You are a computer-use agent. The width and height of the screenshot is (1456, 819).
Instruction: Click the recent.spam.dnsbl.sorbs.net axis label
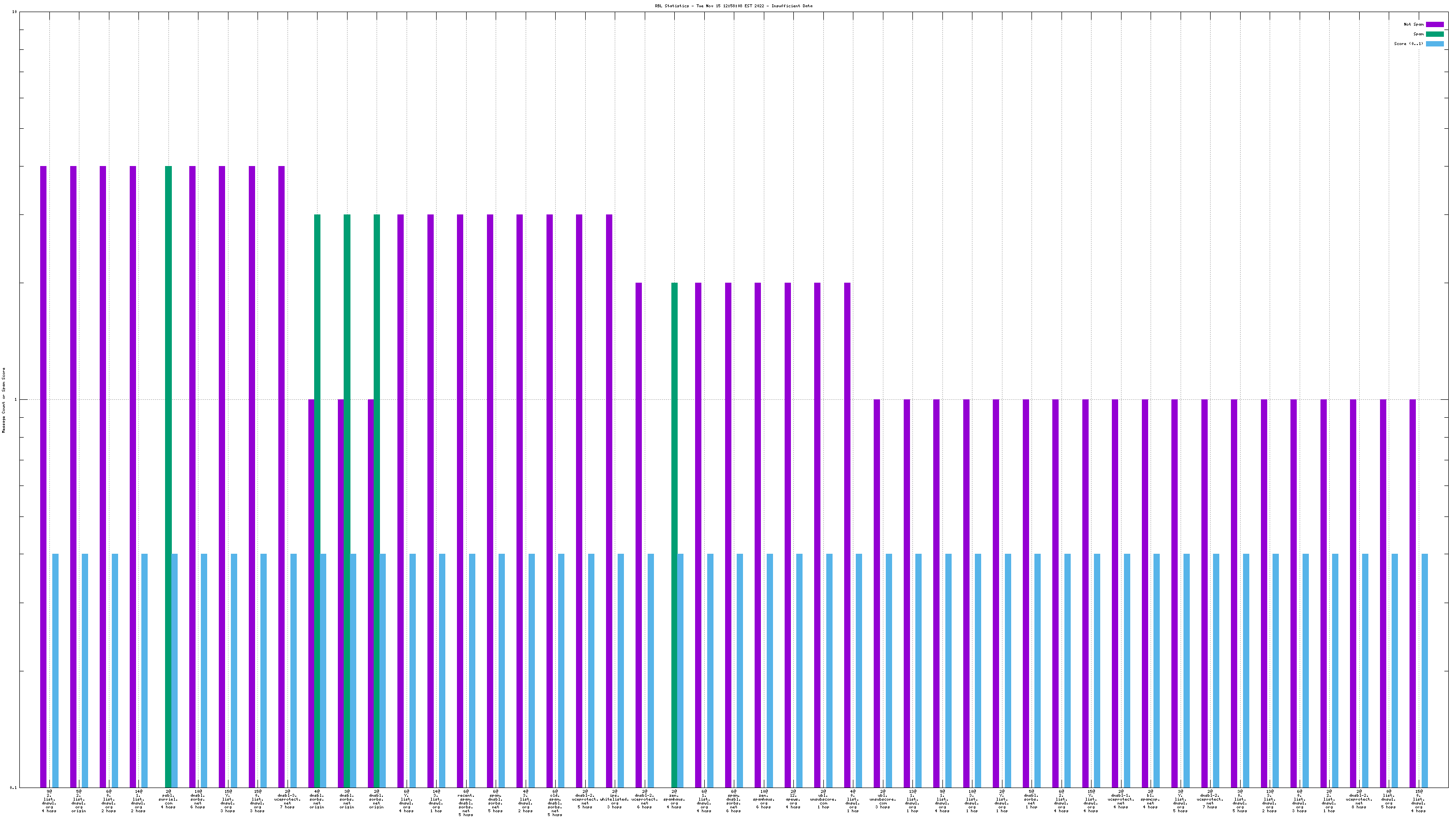pyautogui.click(x=466, y=803)
